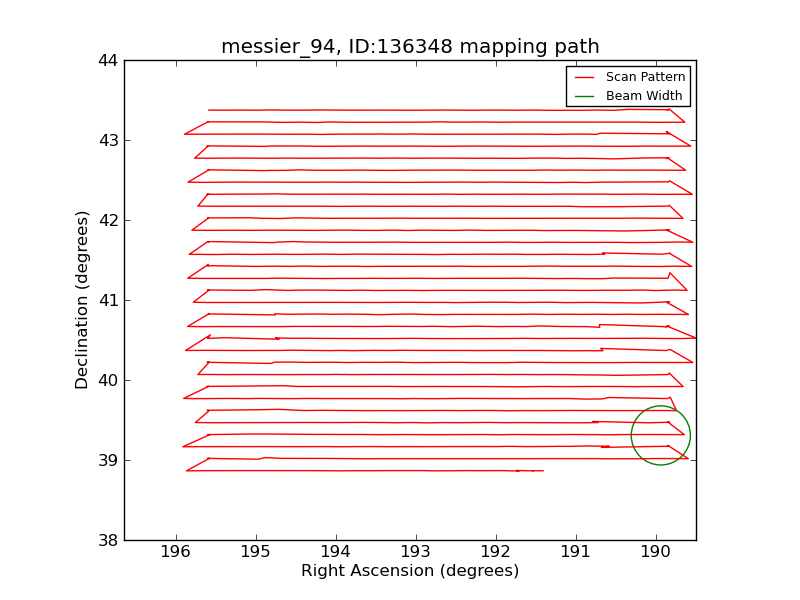Click the y-axis tick label 44
The height and width of the screenshot is (600, 800).
pyautogui.click(x=108, y=61)
